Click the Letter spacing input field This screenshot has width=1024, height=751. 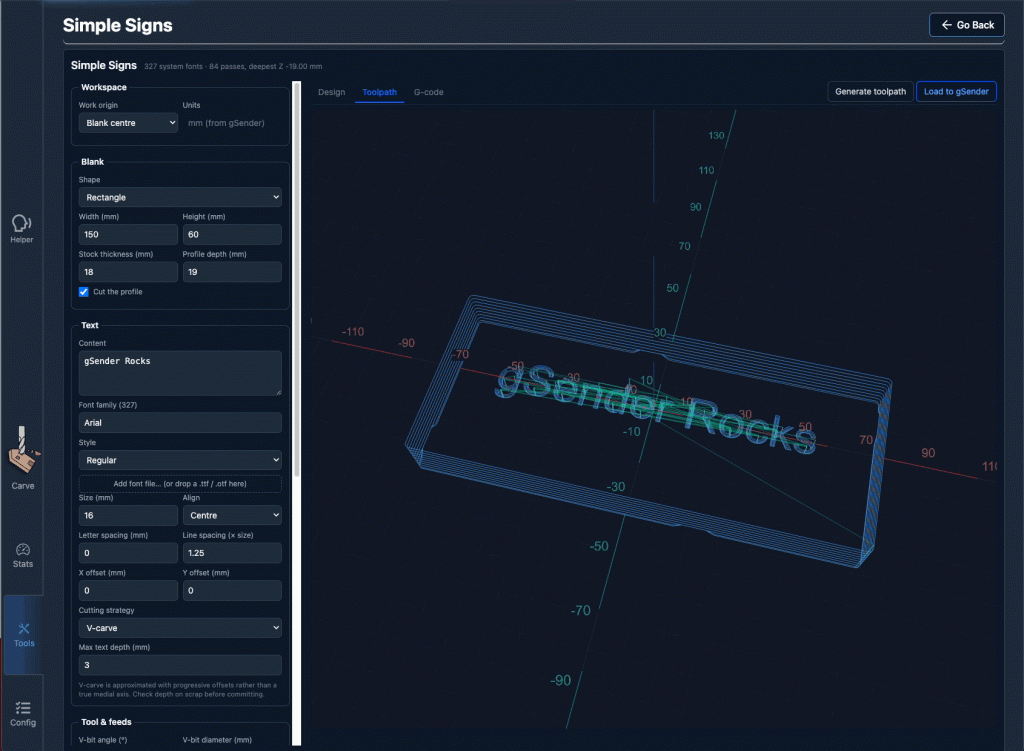pos(128,553)
